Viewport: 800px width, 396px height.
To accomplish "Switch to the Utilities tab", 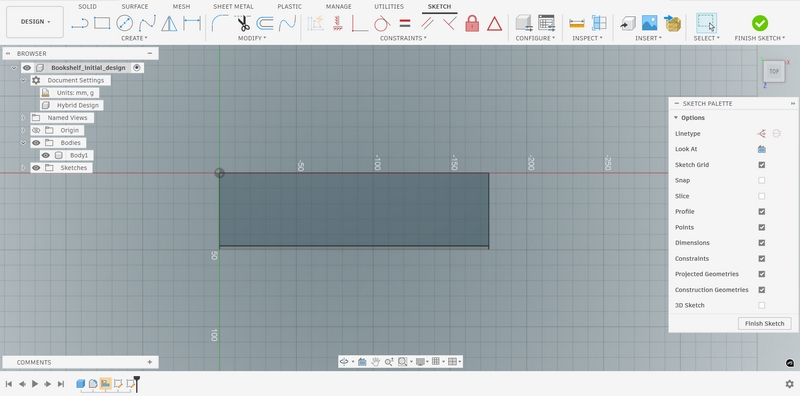I will coord(389,7).
